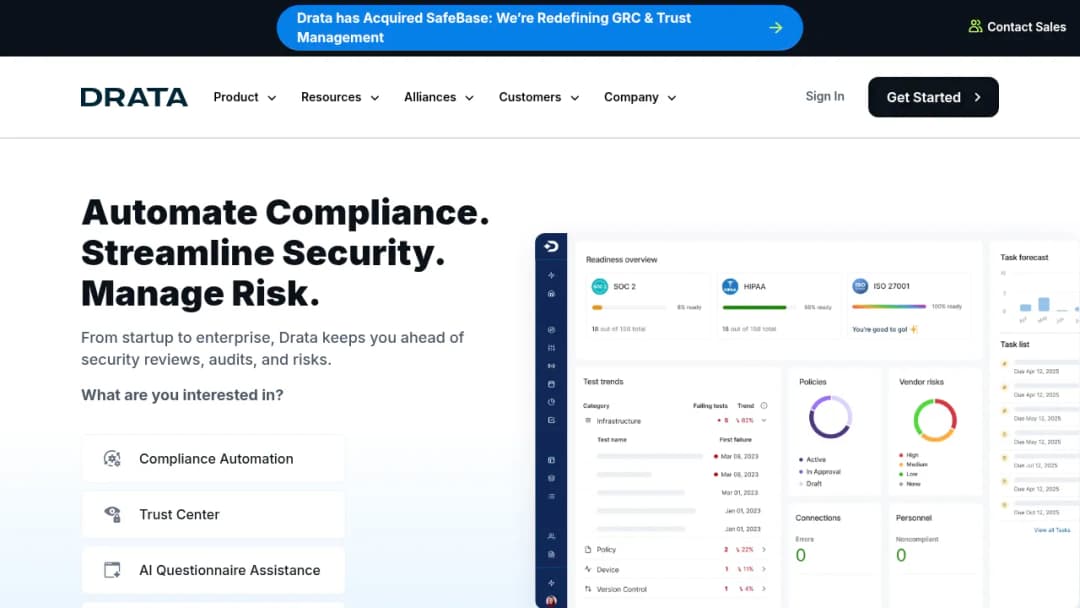This screenshot has height=608, width=1080.
Task: Expand the Device row chevron
Action: click(764, 569)
